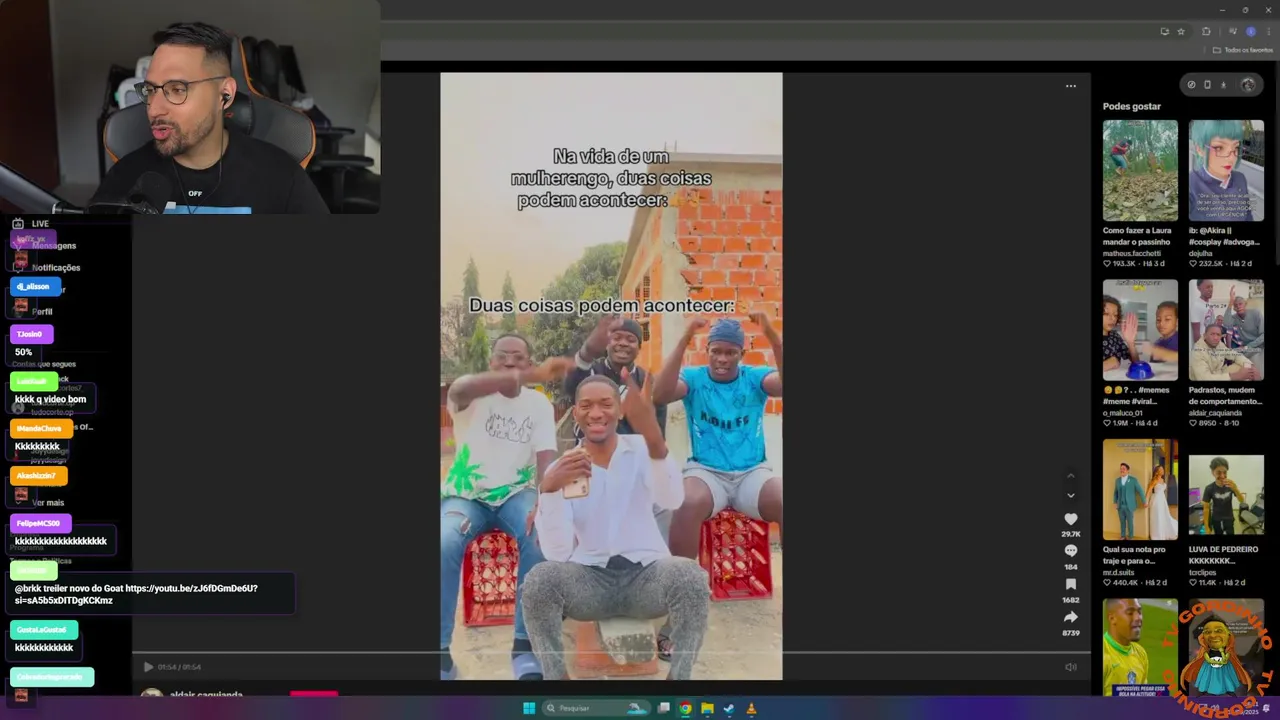Click the FelipeMCS00 chat username

[39, 523]
